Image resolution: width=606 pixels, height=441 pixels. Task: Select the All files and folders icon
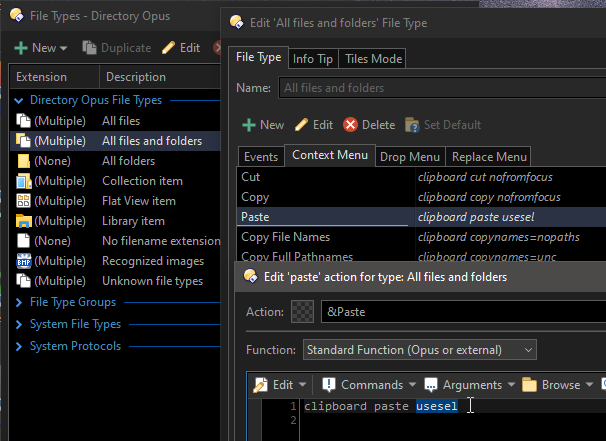[x=23, y=141]
